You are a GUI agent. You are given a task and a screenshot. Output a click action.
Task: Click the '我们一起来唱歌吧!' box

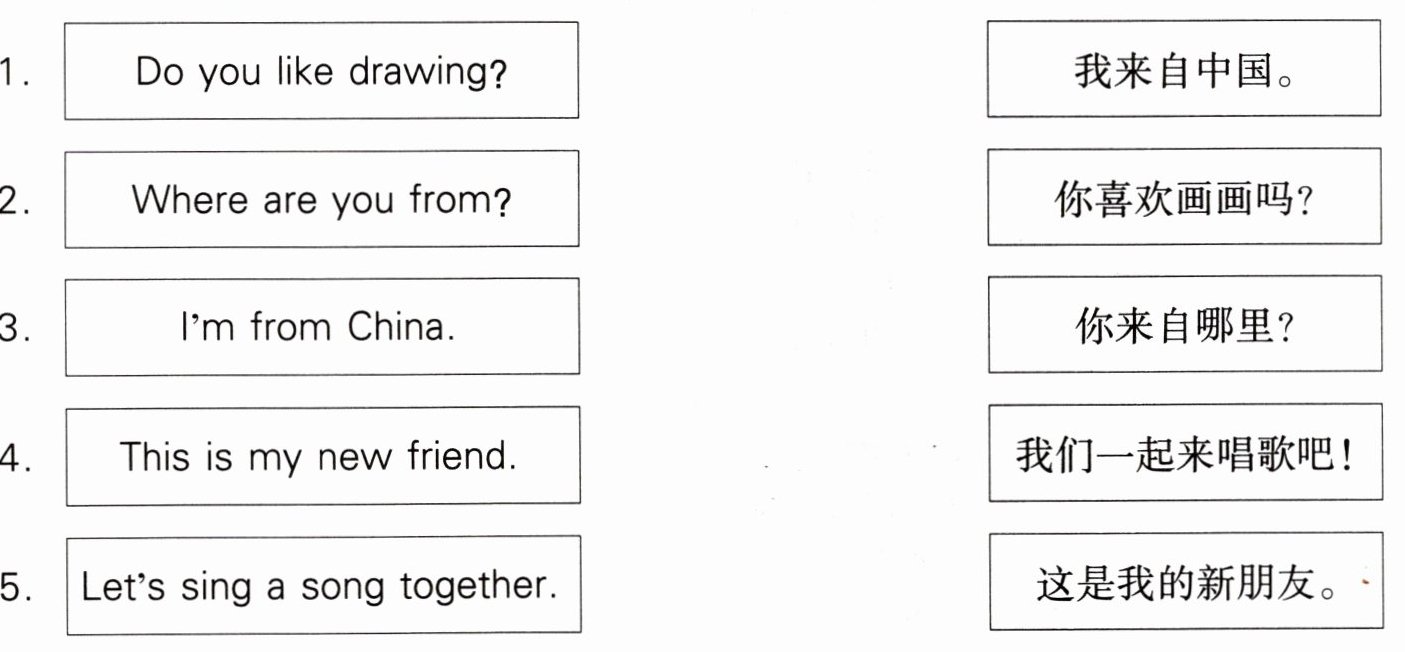point(1185,455)
